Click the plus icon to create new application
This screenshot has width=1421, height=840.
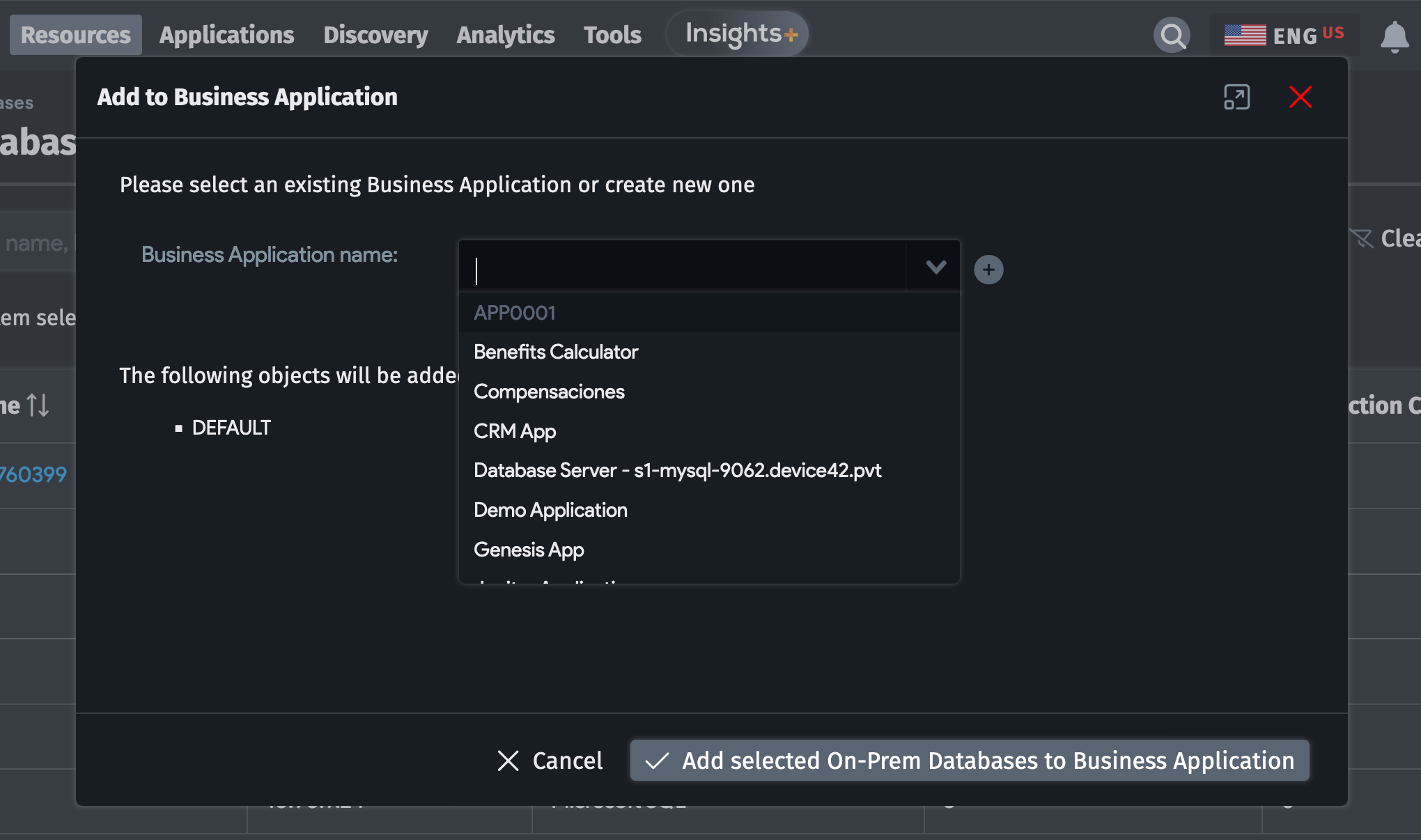[988, 270]
